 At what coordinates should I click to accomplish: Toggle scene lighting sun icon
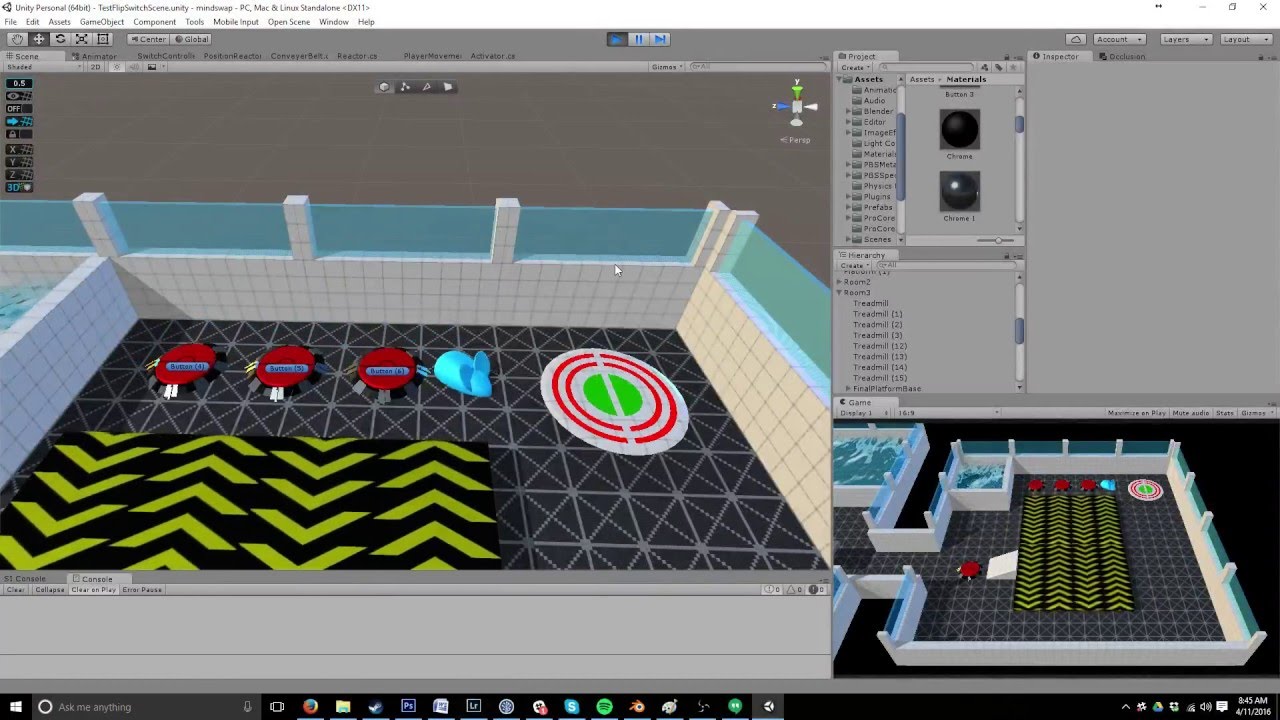point(118,67)
